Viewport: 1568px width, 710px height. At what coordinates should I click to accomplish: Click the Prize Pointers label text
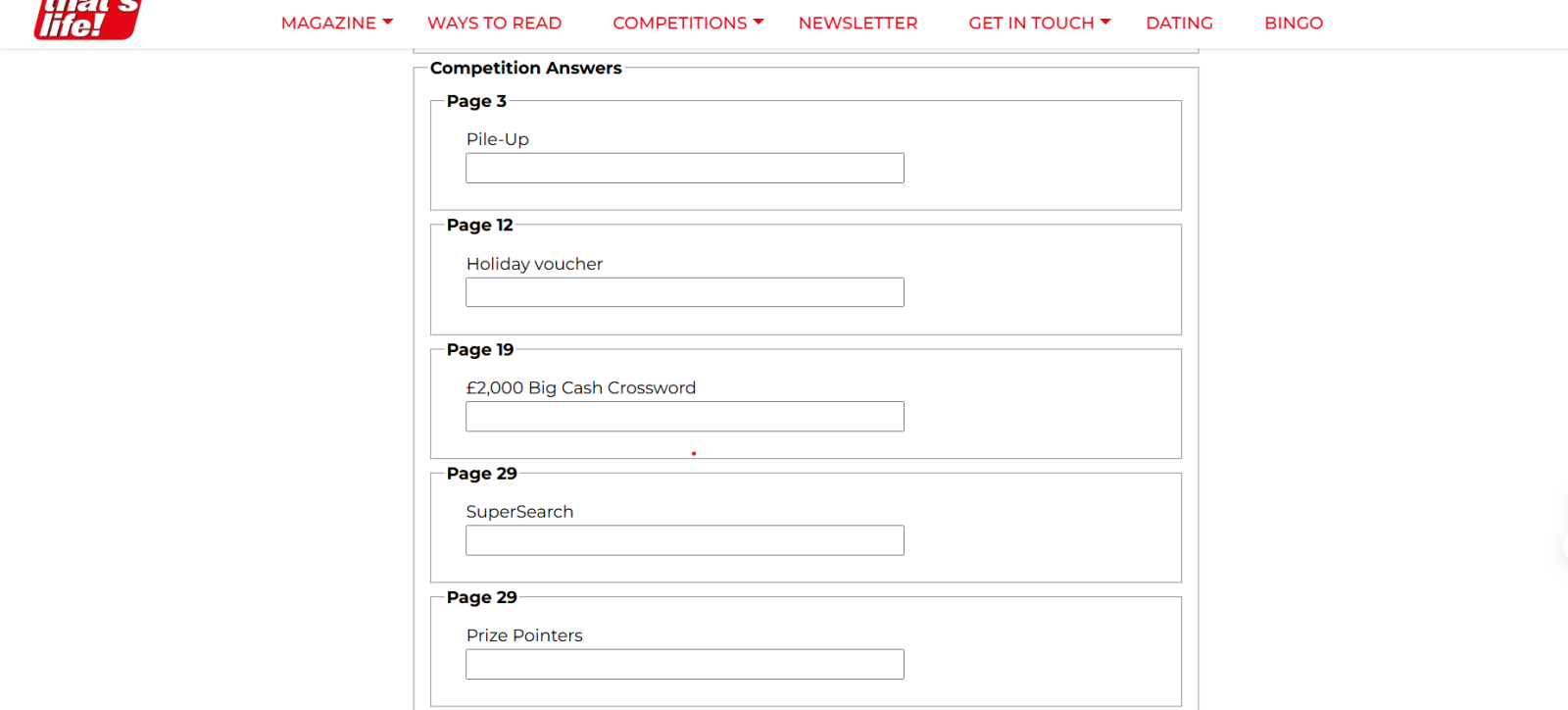point(524,635)
